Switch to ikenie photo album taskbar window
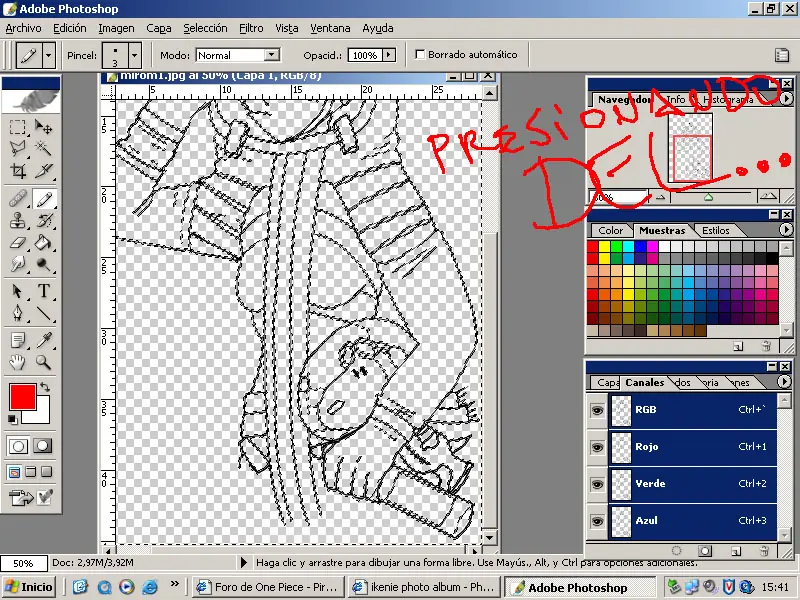 (424, 587)
